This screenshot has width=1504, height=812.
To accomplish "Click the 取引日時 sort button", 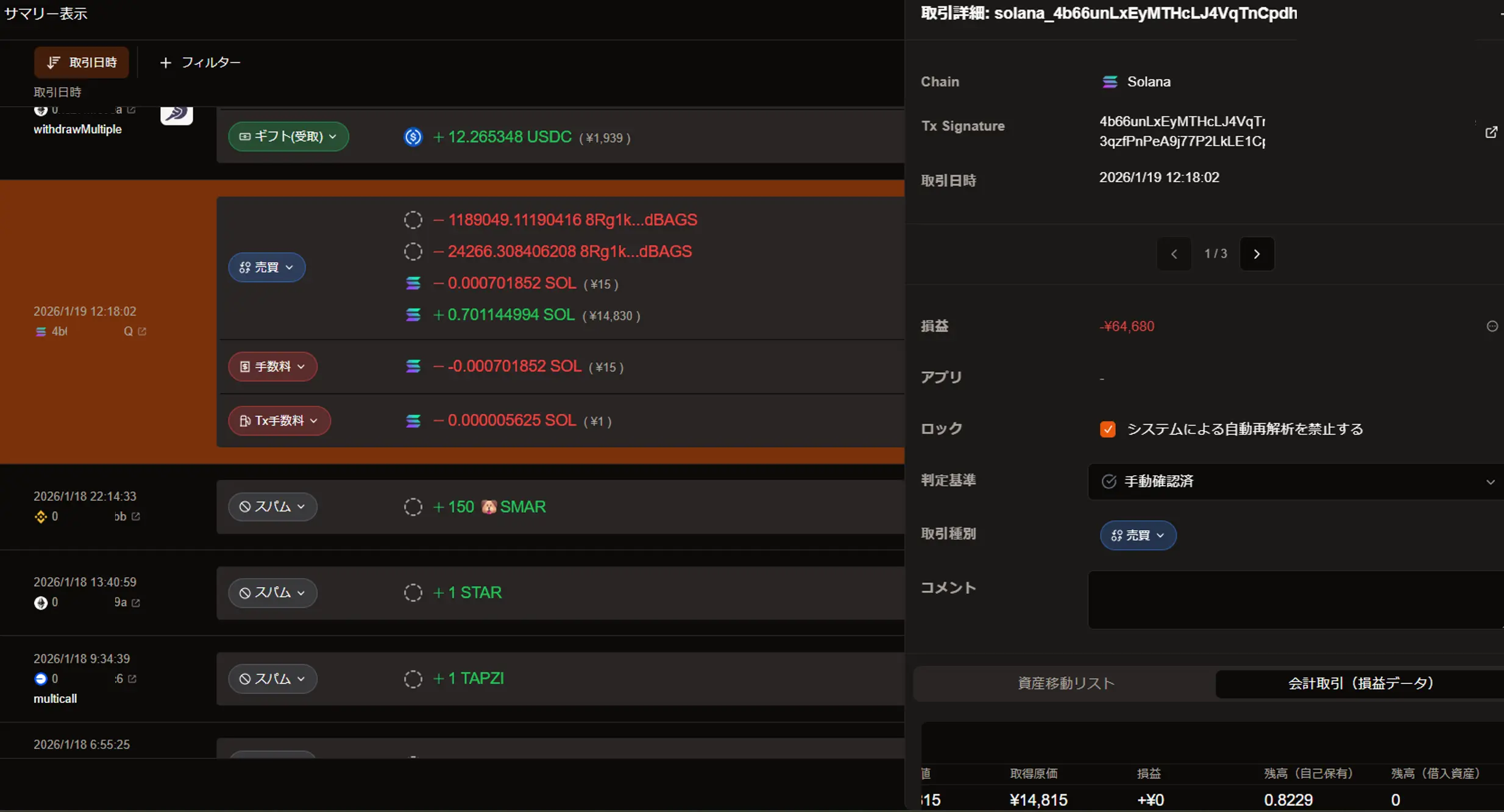I will (81, 63).
